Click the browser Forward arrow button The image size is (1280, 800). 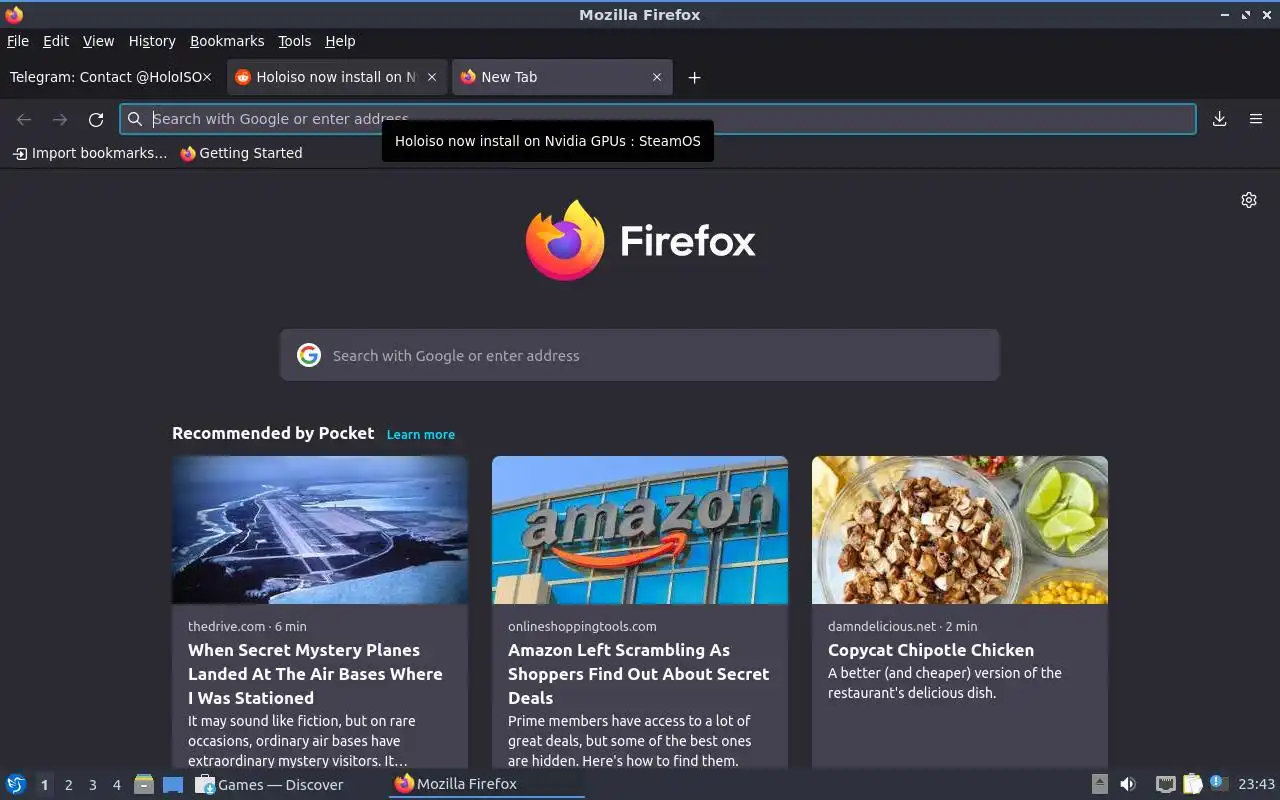(60, 119)
